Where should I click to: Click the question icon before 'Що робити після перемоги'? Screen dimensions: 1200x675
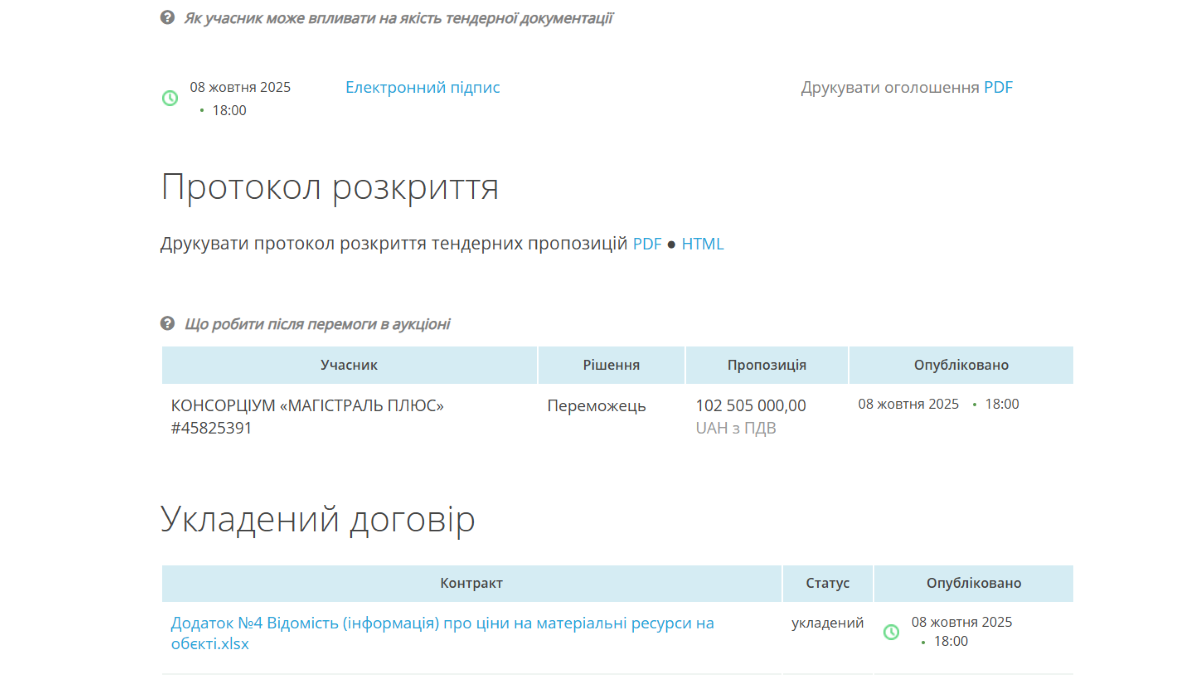coord(168,324)
